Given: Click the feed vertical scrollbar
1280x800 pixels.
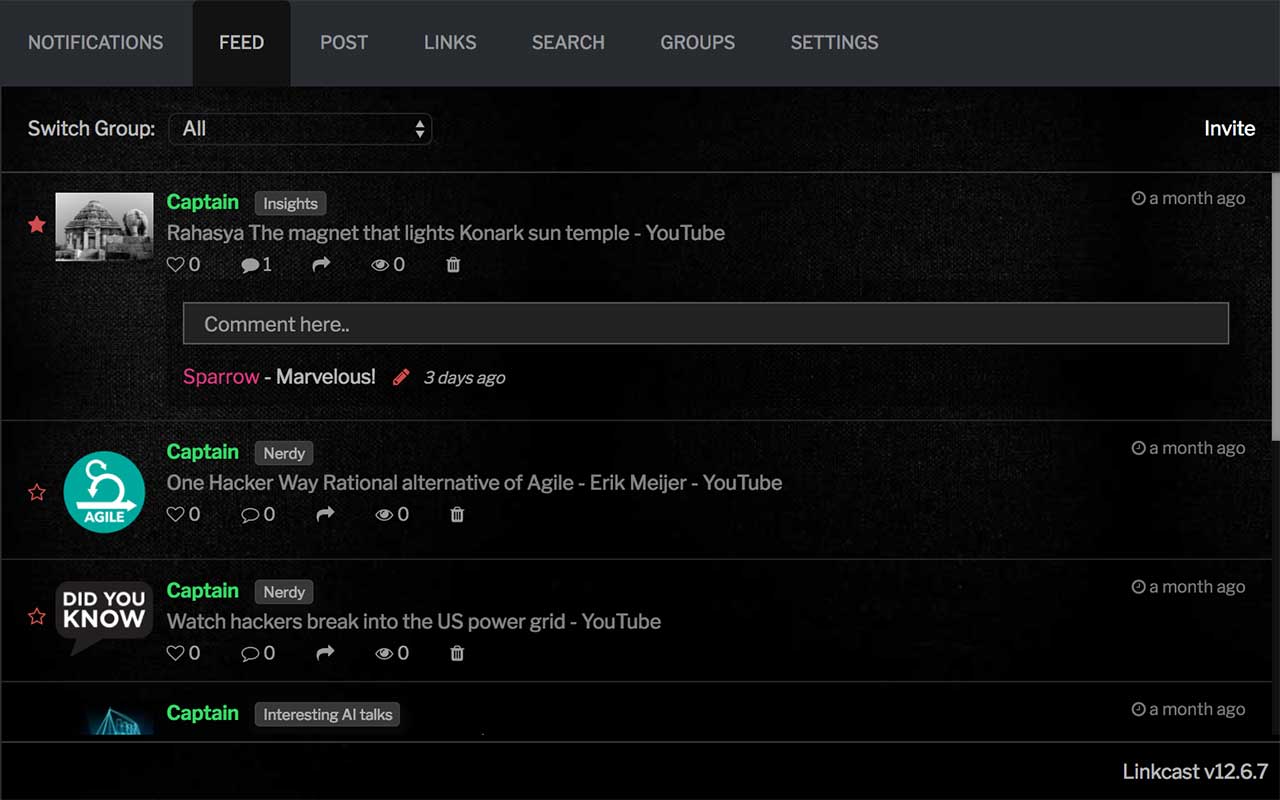Looking at the screenshot, I should (1275, 307).
